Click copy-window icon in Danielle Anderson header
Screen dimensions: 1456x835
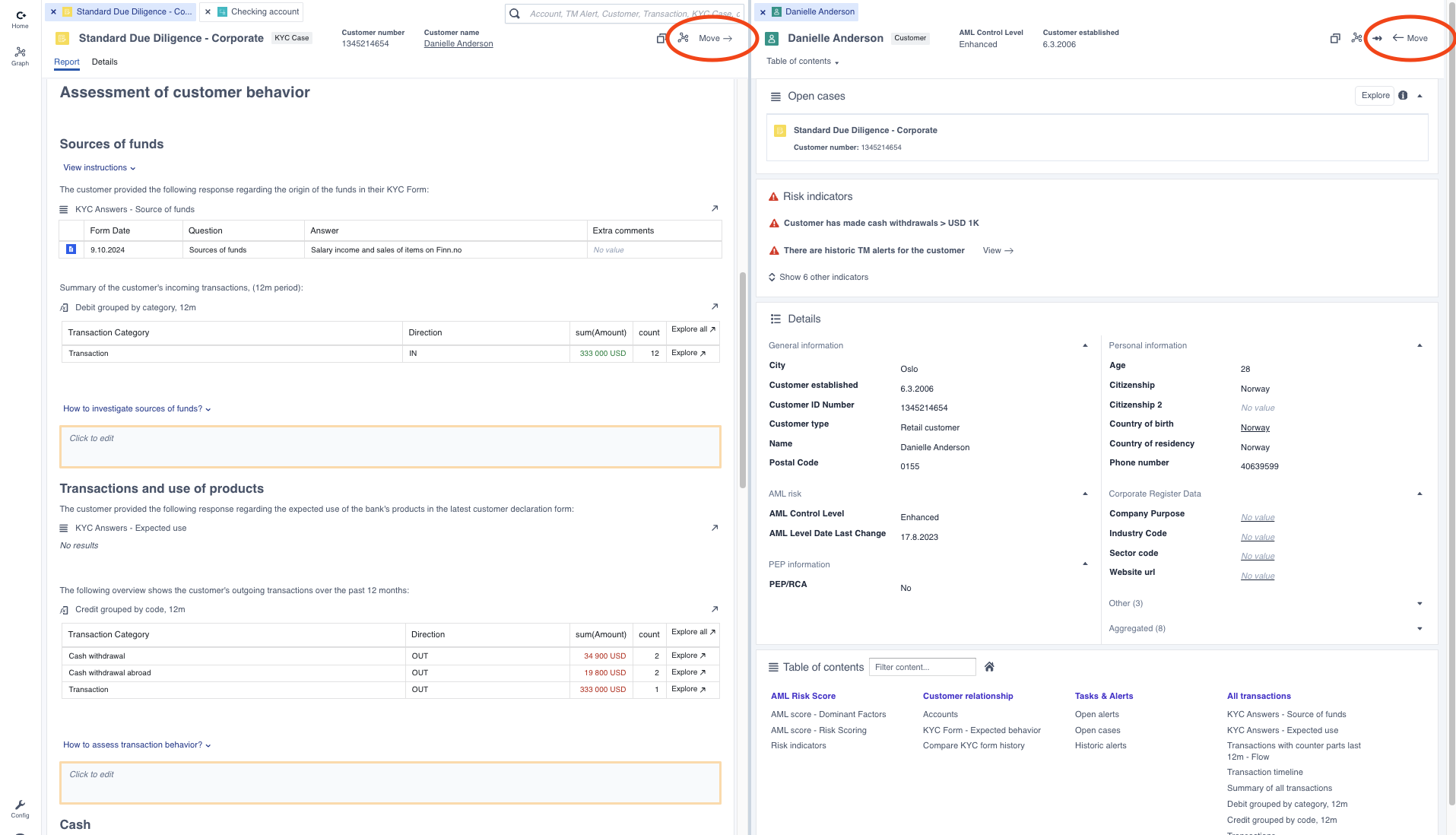point(1335,38)
